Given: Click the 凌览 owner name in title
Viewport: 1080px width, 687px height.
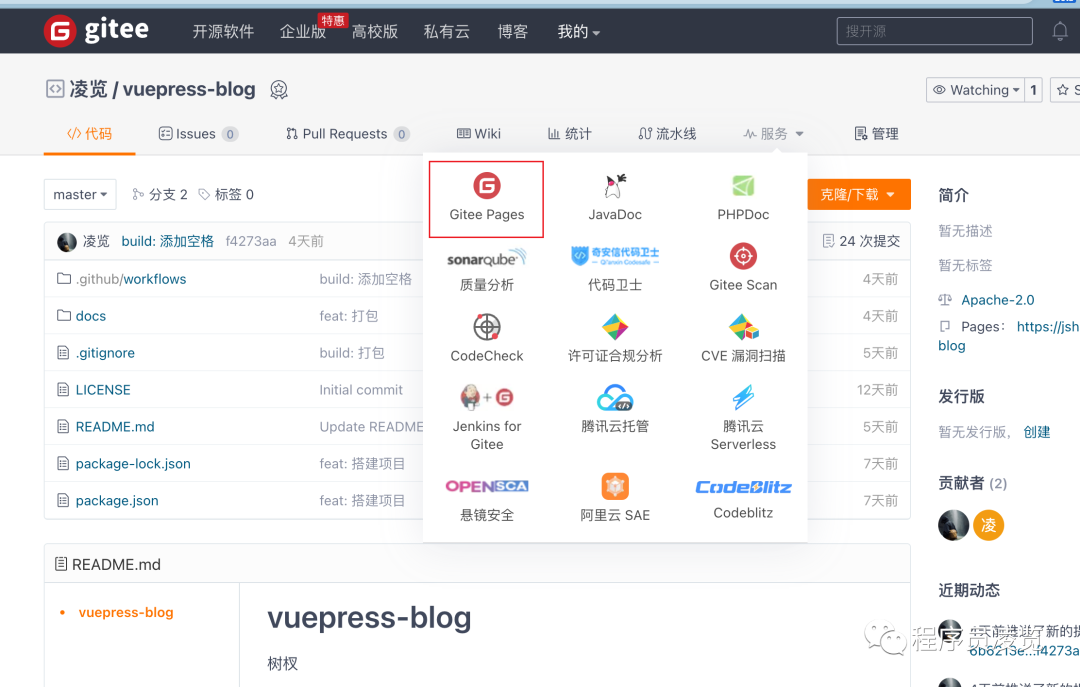Looking at the screenshot, I should pyautogui.click(x=88, y=90).
